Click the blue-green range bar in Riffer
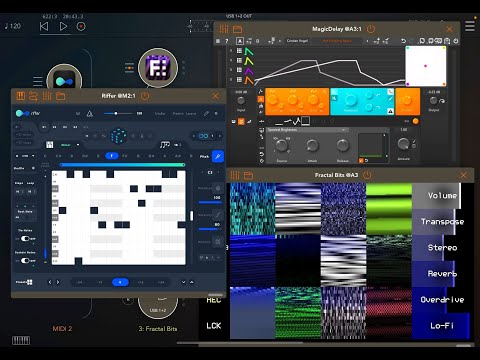Image resolution: width=480 pixels, height=360 pixels. [x=122, y=165]
